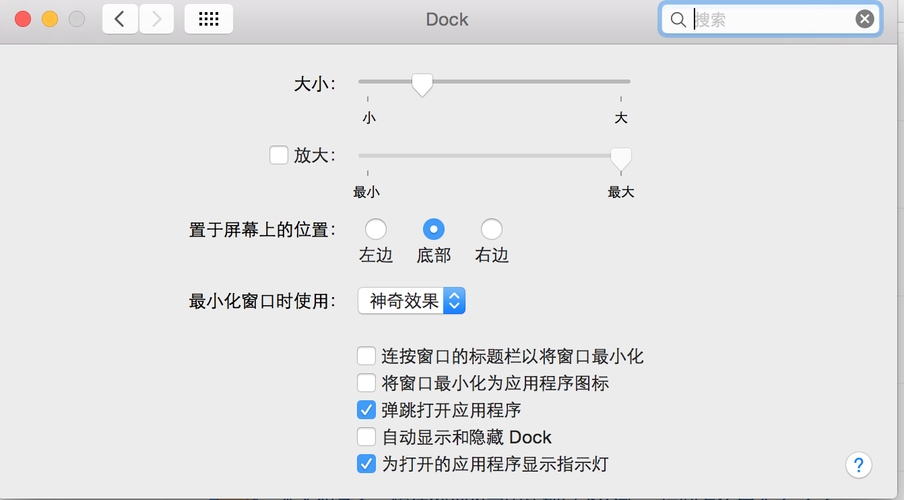Select 右边 dock position radio button
The image size is (904, 500).
491,229
